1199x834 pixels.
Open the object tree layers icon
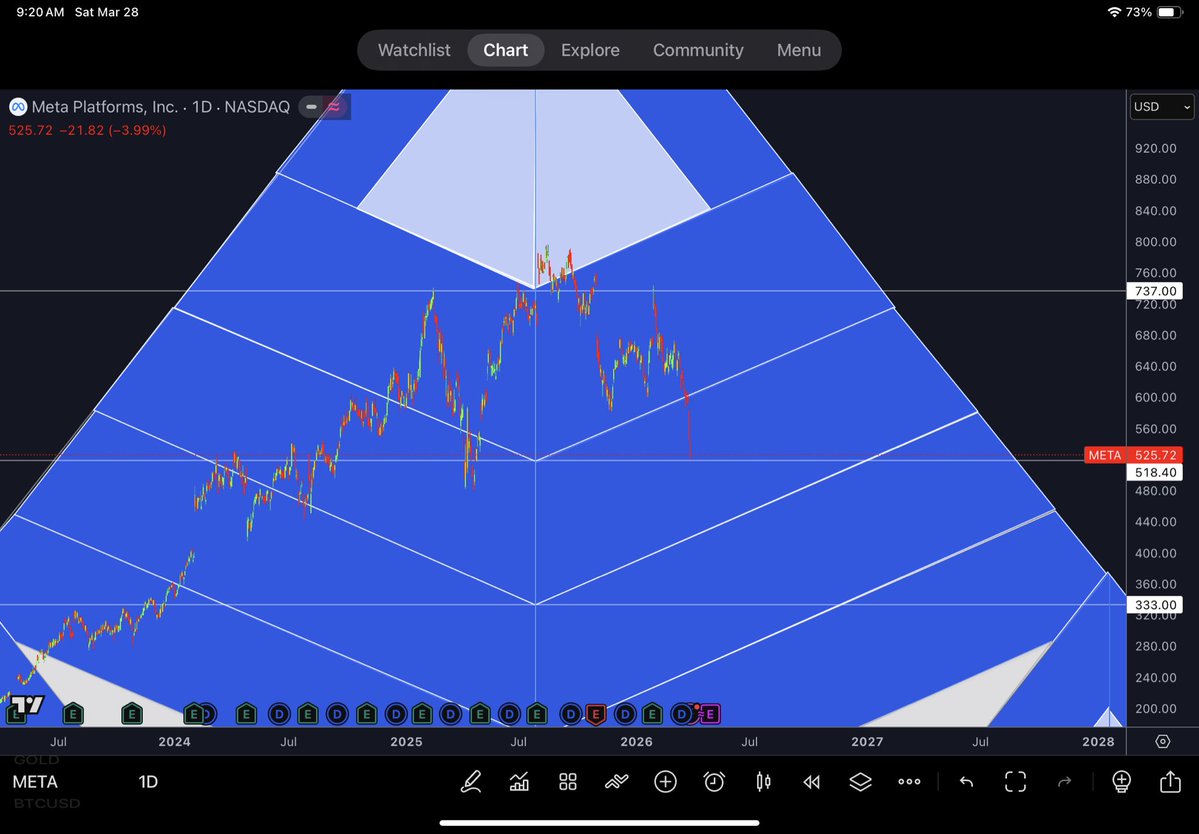pyautogui.click(x=860, y=781)
